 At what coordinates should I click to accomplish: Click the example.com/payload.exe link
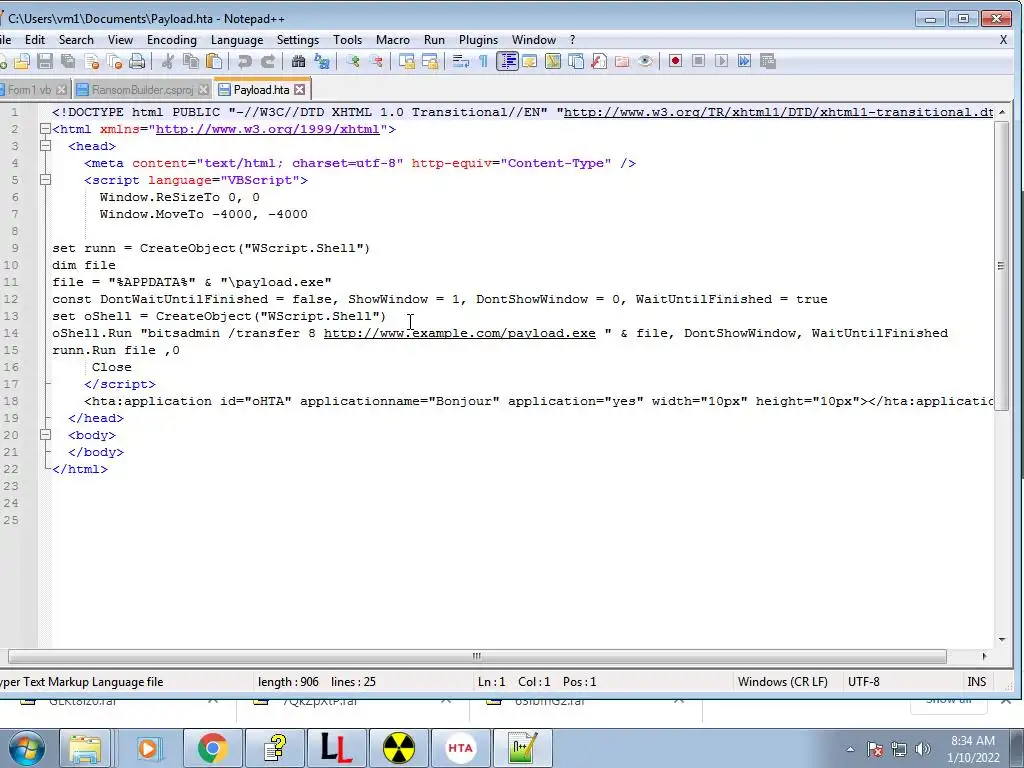(x=460, y=333)
